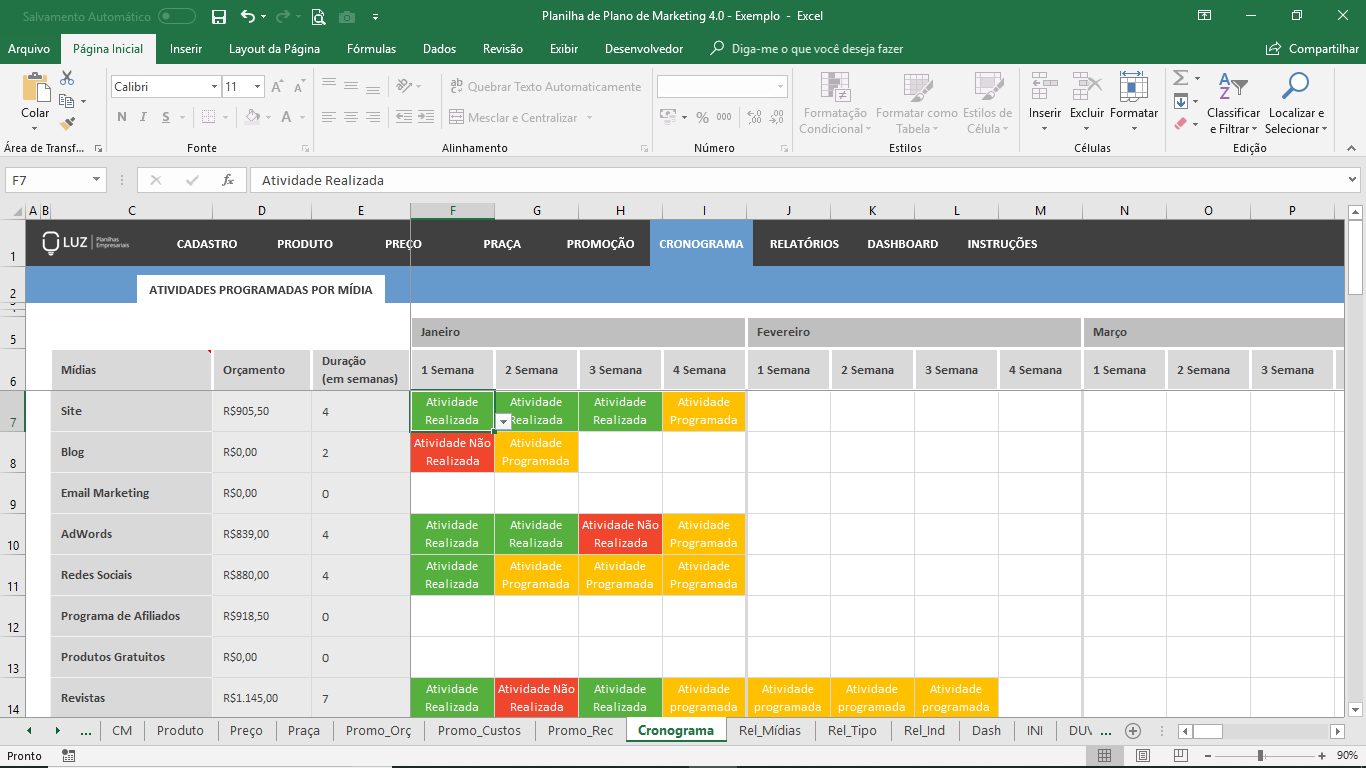Open the Calibri font name dropdown
The width and height of the screenshot is (1366, 768).
point(214,87)
